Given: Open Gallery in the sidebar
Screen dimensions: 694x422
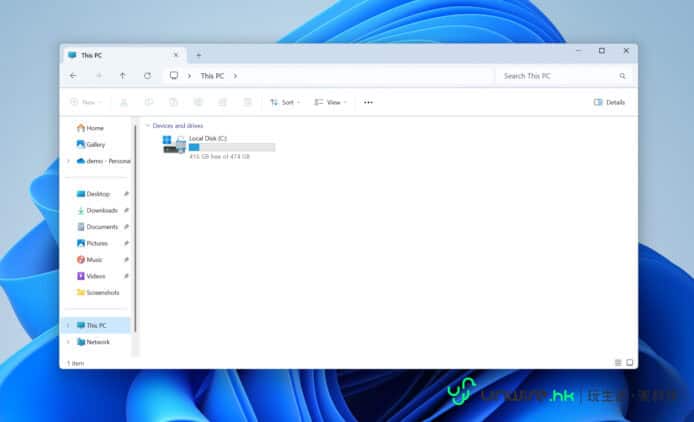Looking at the screenshot, I should 95,144.
